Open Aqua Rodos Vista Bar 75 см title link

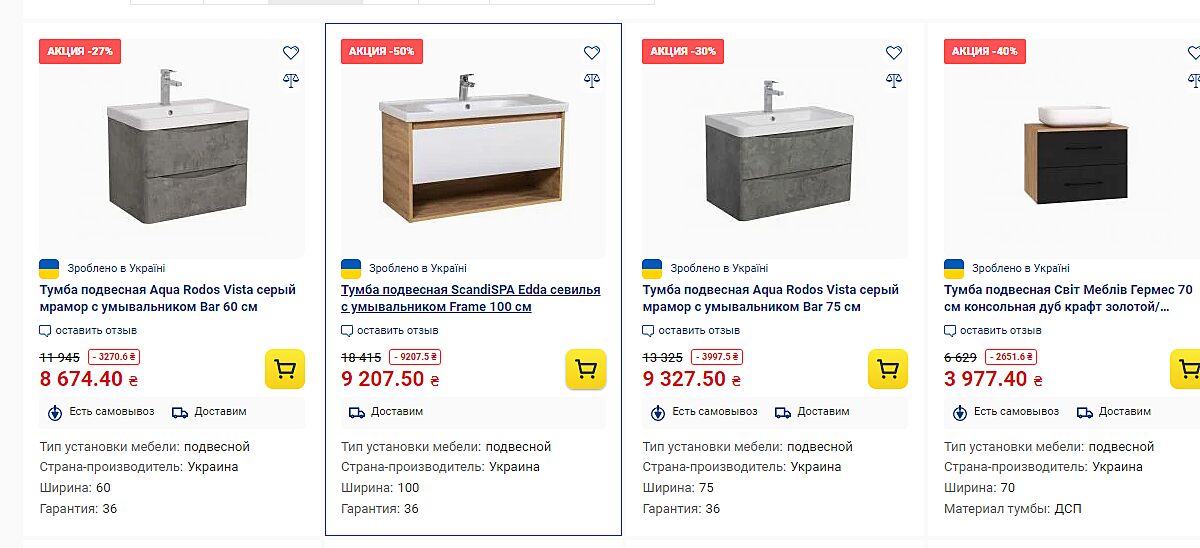[x=770, y=298]
